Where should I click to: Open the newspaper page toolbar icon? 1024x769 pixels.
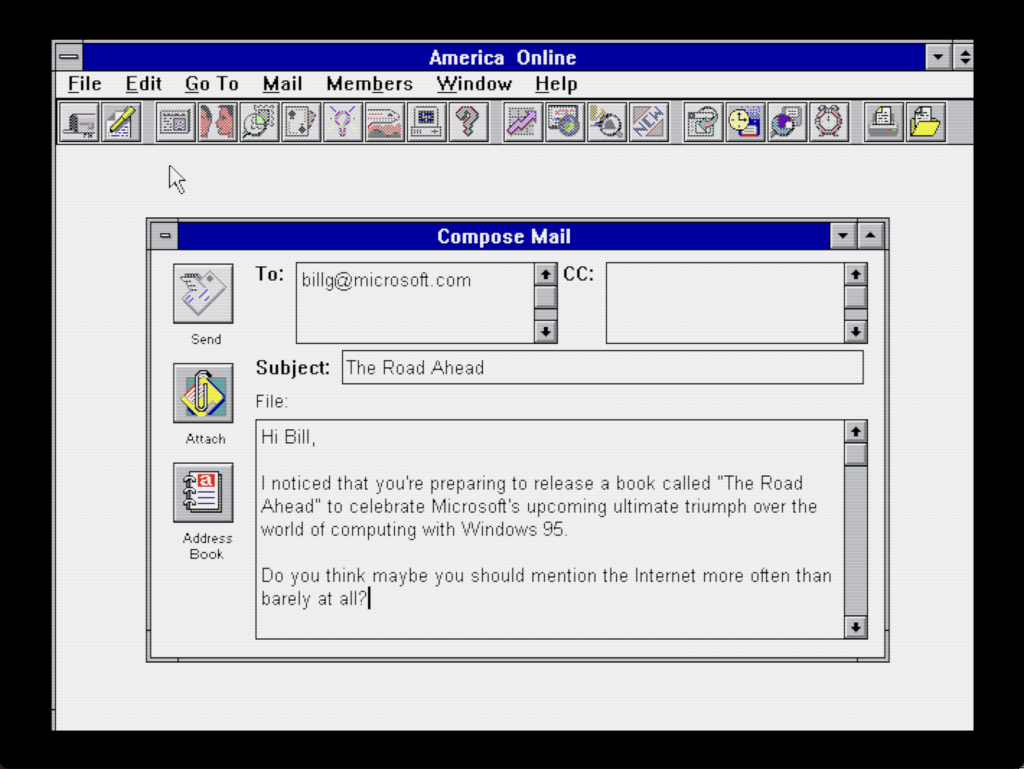(x=175, y=122)
